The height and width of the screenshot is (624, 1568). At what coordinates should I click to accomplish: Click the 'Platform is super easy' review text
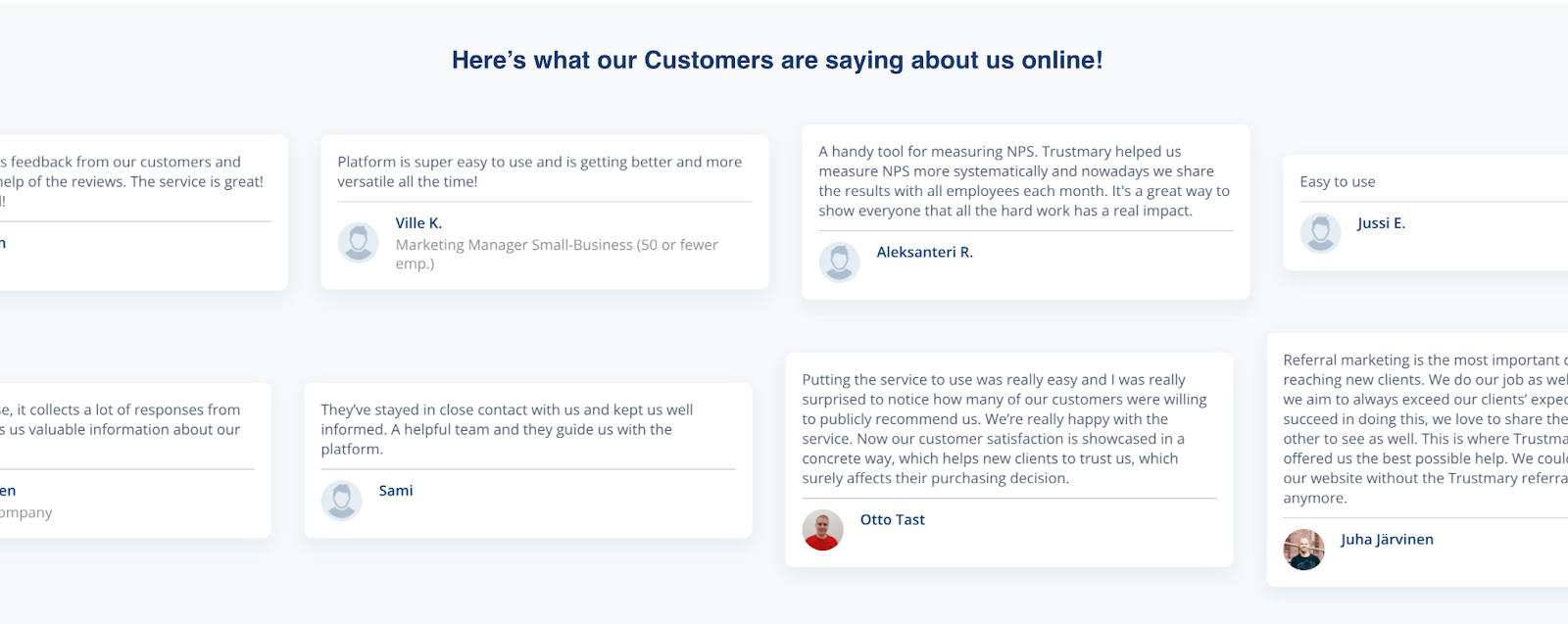539,171
